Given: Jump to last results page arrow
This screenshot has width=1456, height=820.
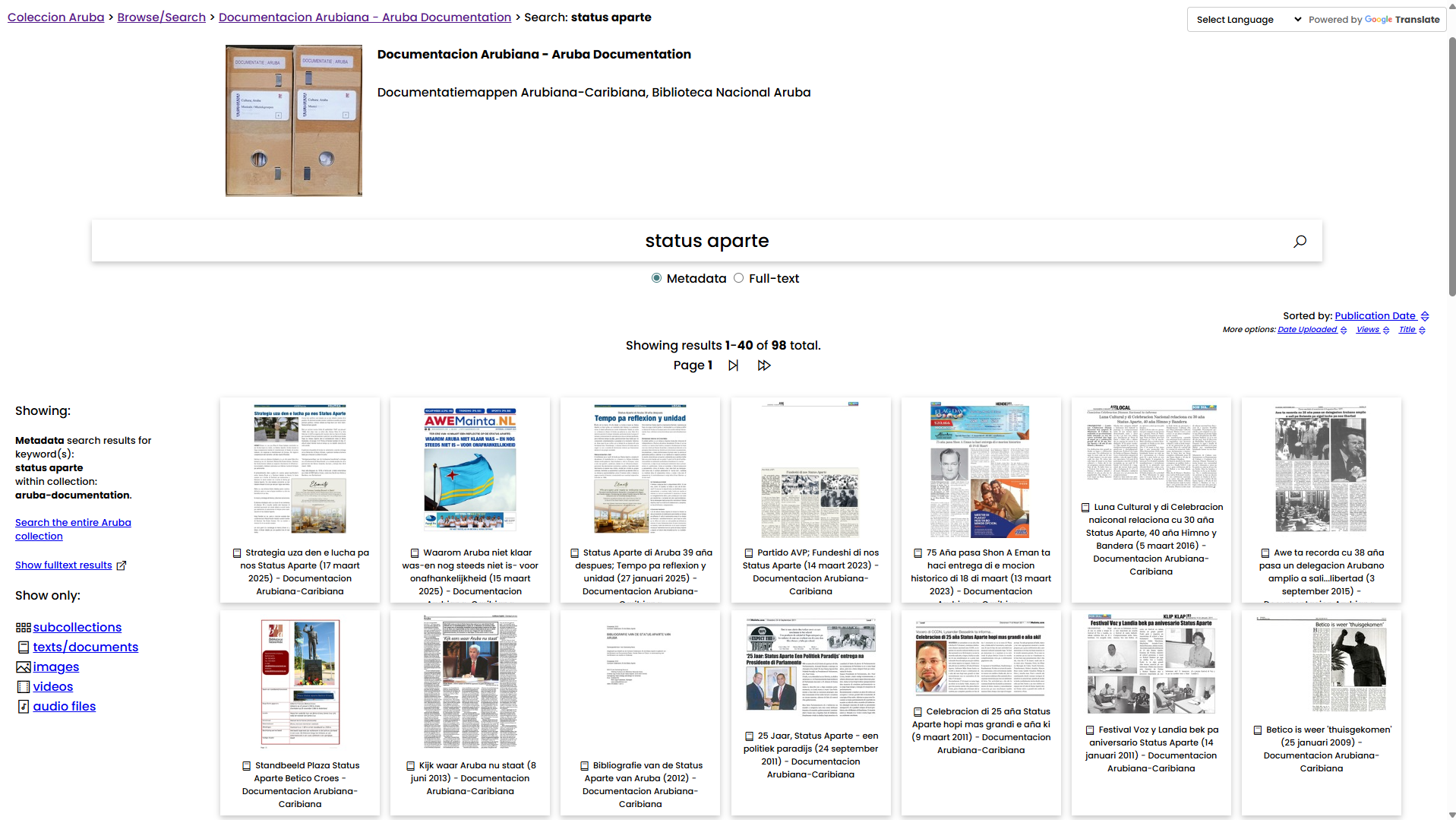Looking at the screenshot, I should click(x=764, y=366).
